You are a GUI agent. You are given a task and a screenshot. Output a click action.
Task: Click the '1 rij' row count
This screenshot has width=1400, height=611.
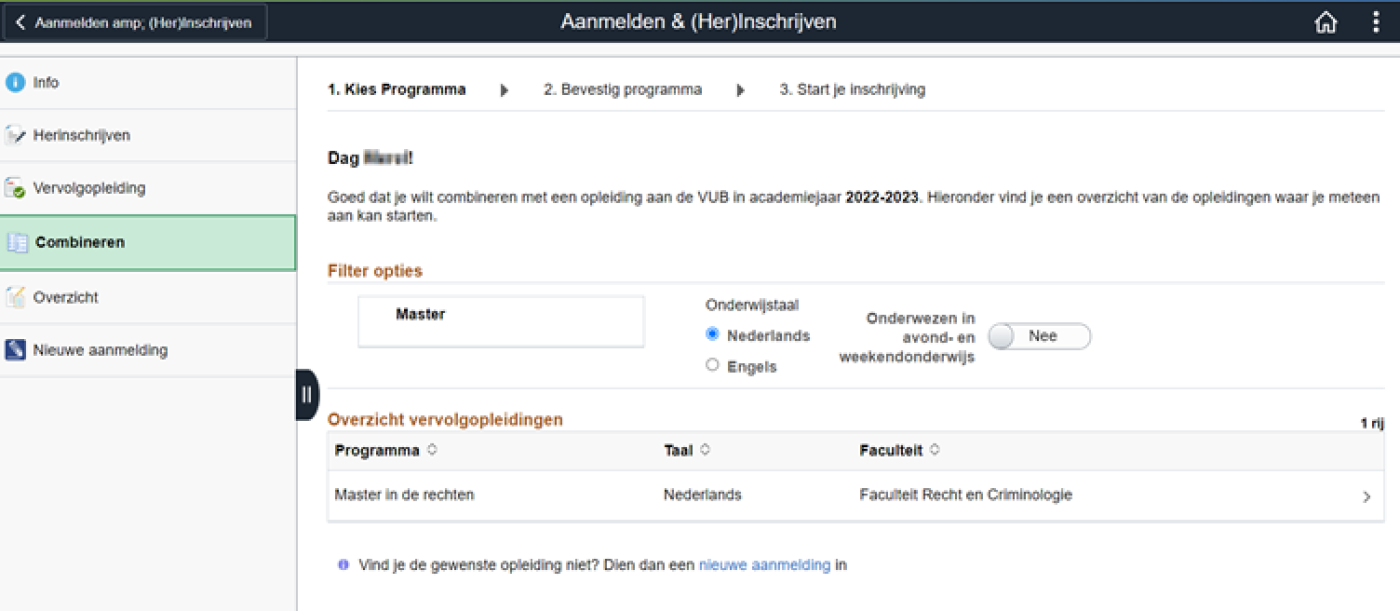point(1372,424)
